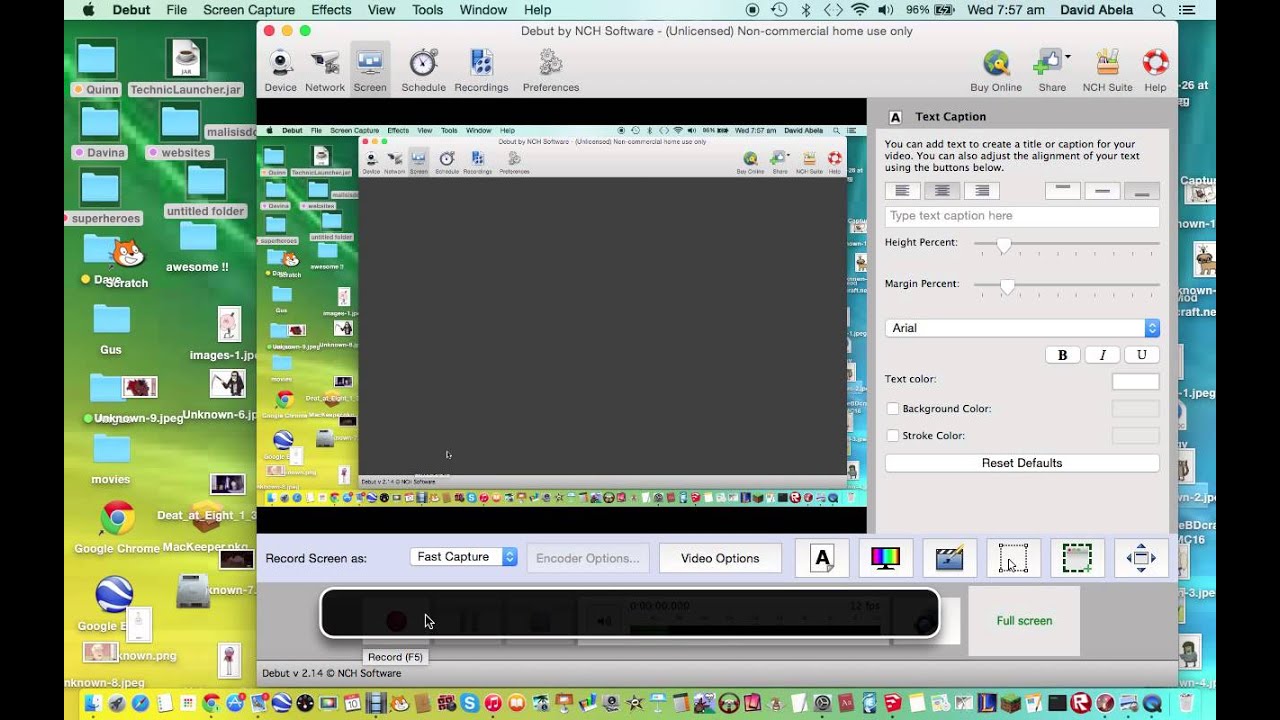Open the Effects menu
The height and width of the screenshot is (720, 1280).
click(x=331, y=10)
